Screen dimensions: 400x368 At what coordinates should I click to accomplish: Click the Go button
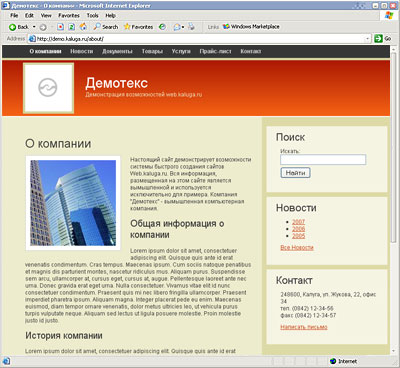tap(383, 38)
